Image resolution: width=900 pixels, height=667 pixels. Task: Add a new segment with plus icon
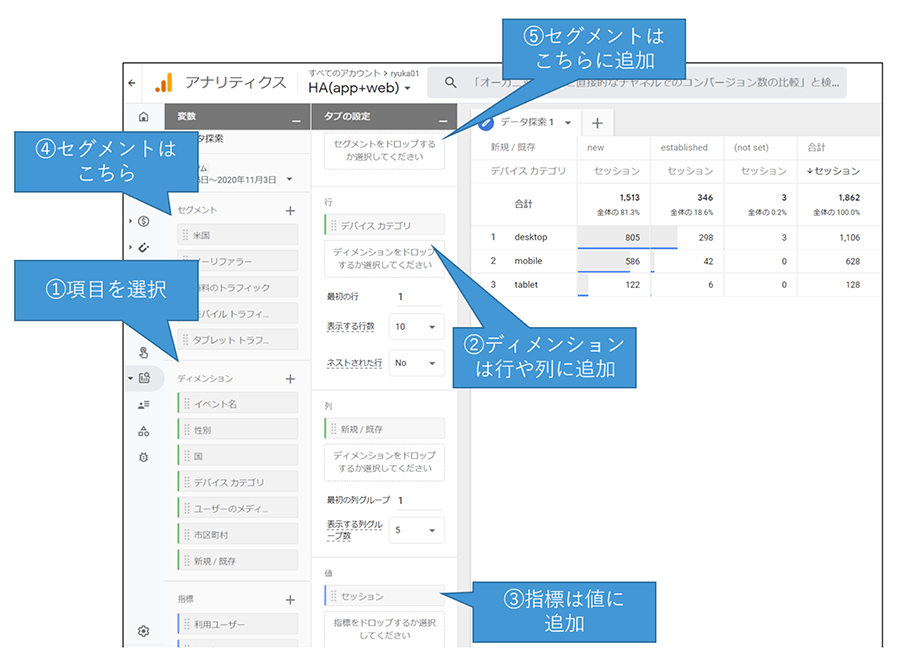290,211
